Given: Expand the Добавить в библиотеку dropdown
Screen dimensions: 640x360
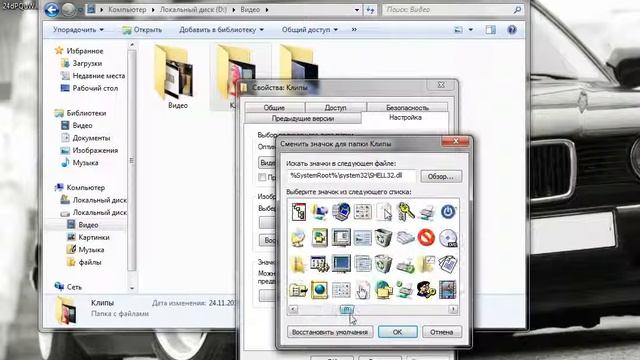Looking at the screenshot, I should tap(221, 29).
